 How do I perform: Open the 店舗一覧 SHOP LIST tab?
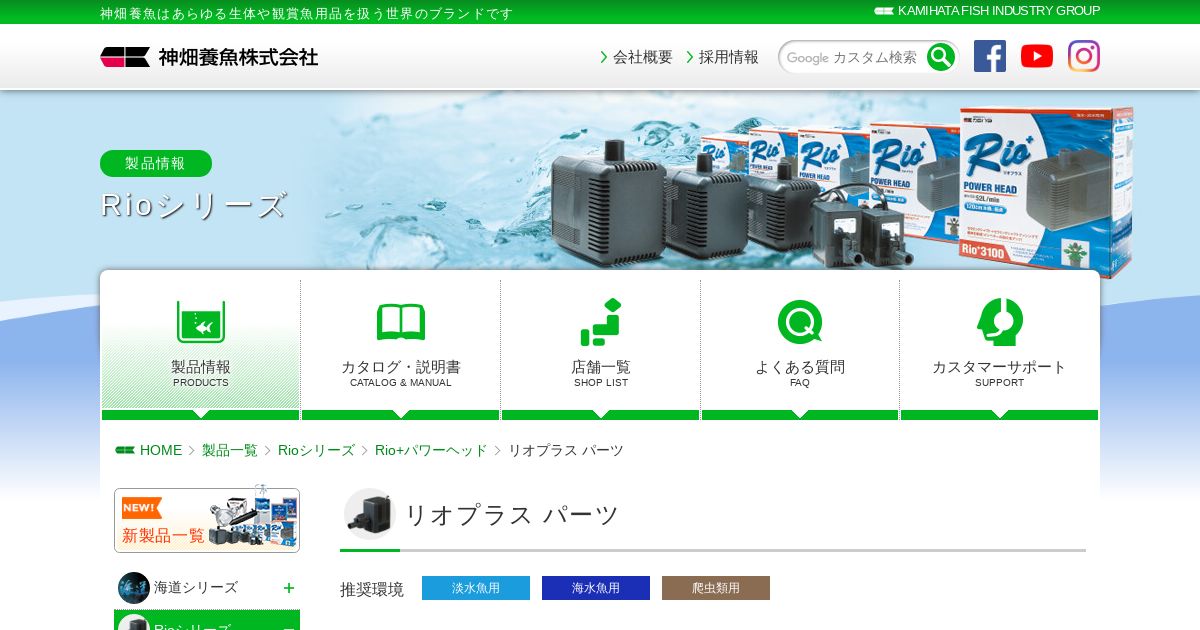pos(601,350)
